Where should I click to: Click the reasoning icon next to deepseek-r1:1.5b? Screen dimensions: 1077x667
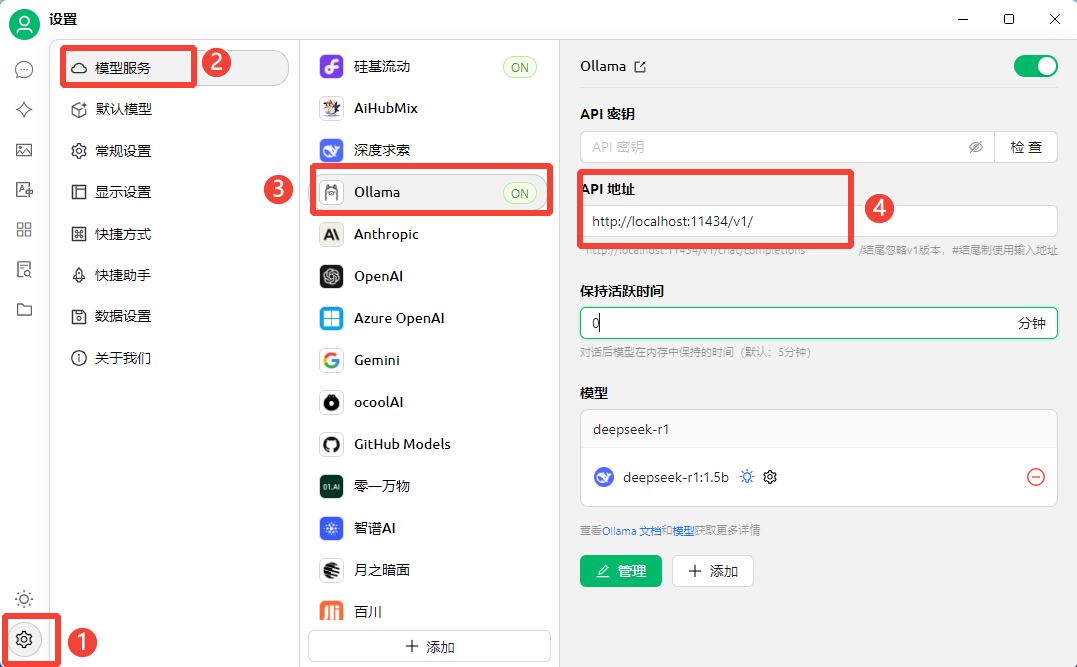tap(747, 477)
